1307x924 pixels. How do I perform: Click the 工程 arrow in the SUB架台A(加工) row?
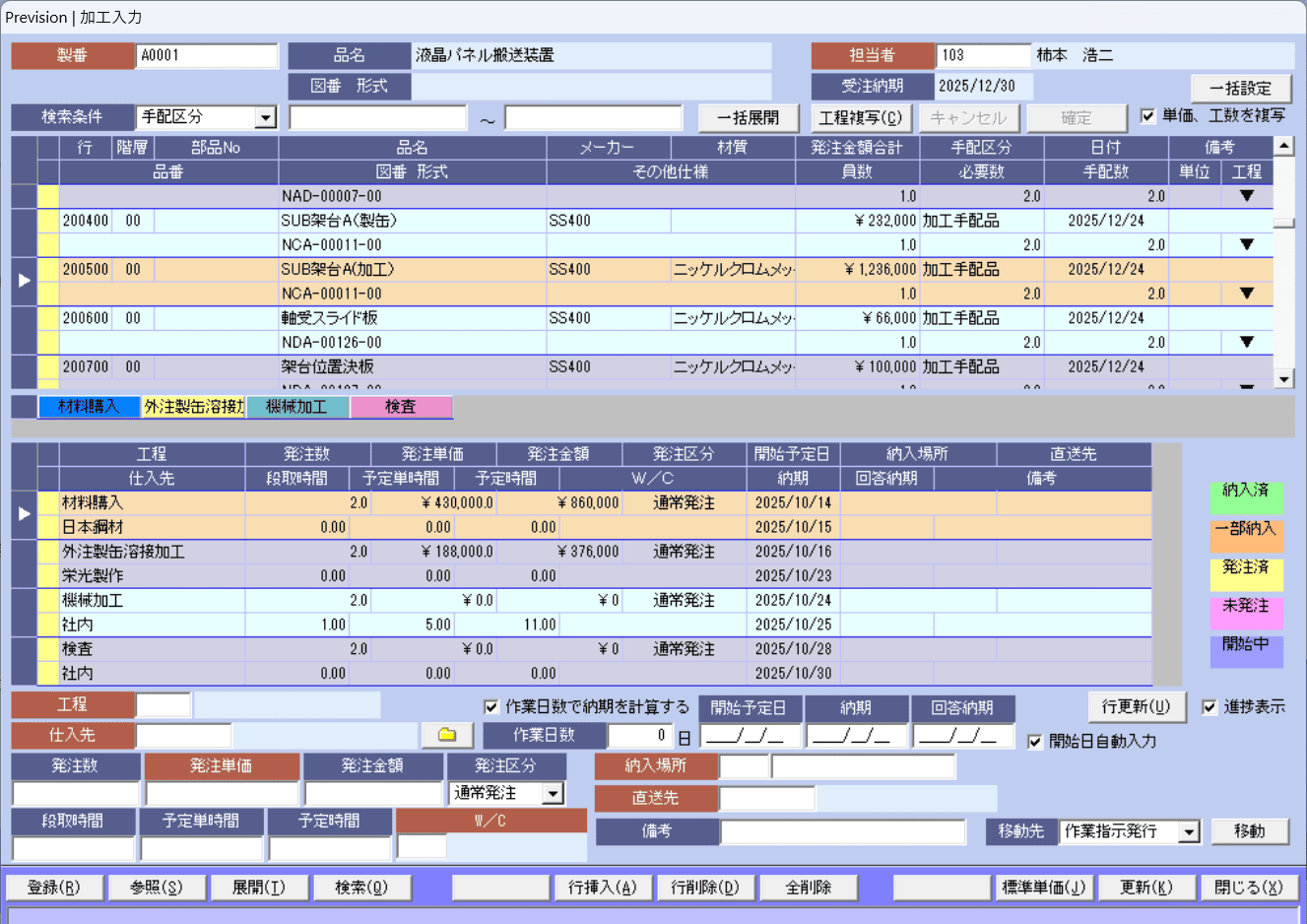pos(1246,294)
